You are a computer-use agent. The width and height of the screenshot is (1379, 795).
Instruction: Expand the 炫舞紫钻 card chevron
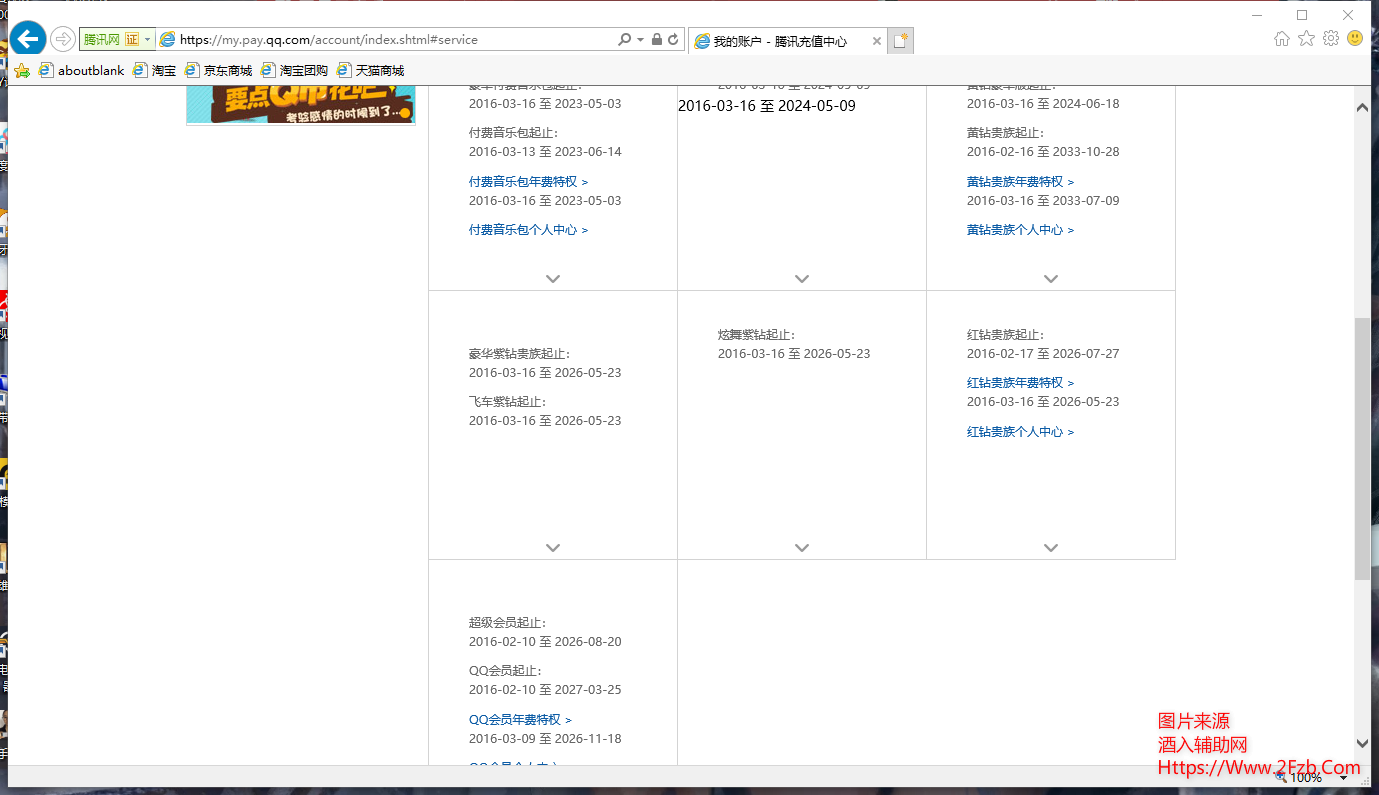(x=802, y=548)
